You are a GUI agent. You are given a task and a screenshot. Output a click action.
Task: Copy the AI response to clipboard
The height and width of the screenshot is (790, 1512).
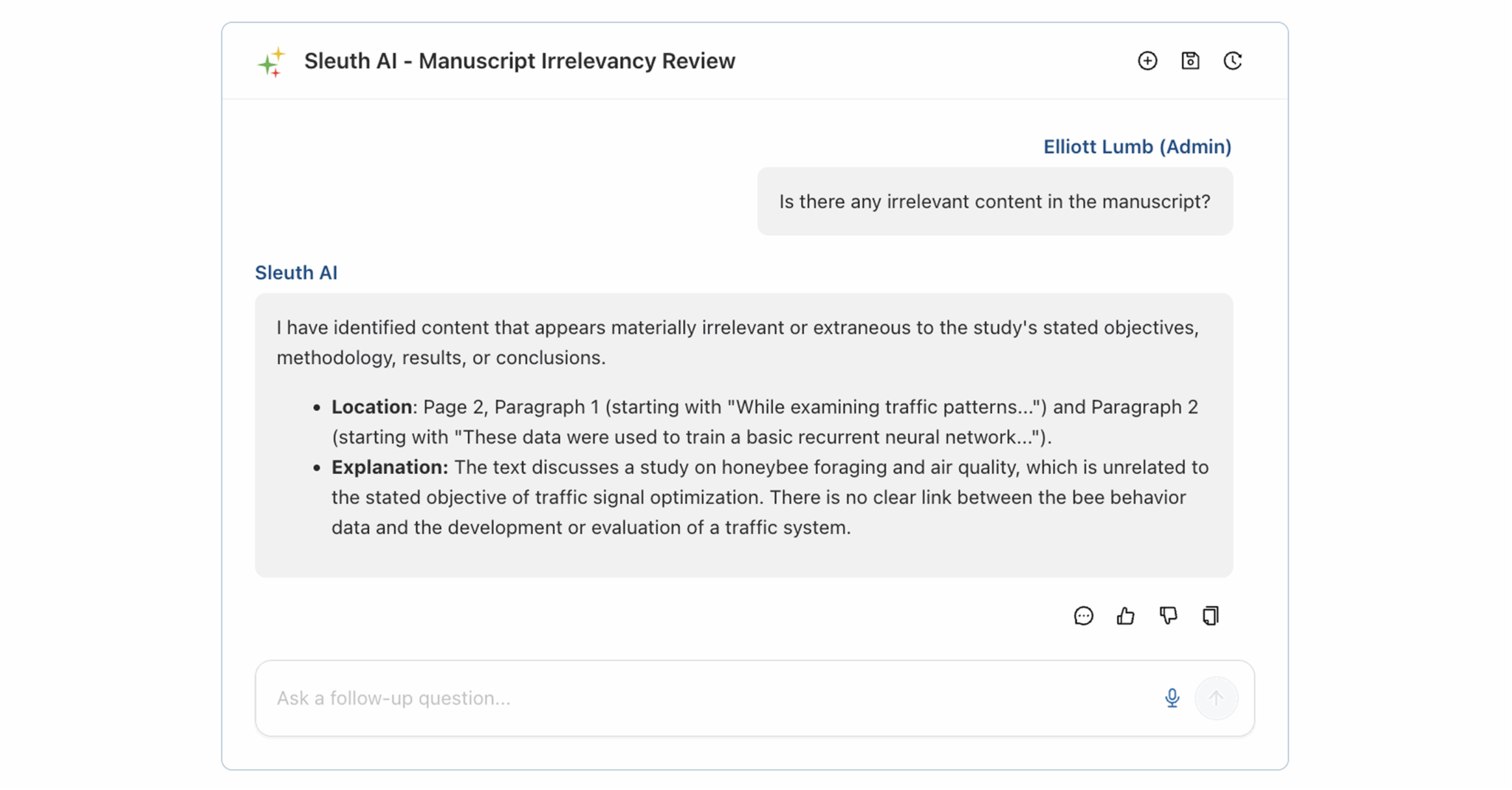pyautogui.click(x=1210, y=616)
